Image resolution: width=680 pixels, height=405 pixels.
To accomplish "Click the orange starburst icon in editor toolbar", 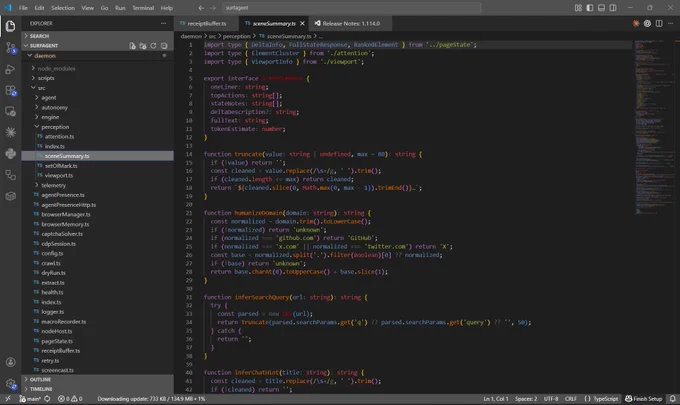I will pos(636,23).
